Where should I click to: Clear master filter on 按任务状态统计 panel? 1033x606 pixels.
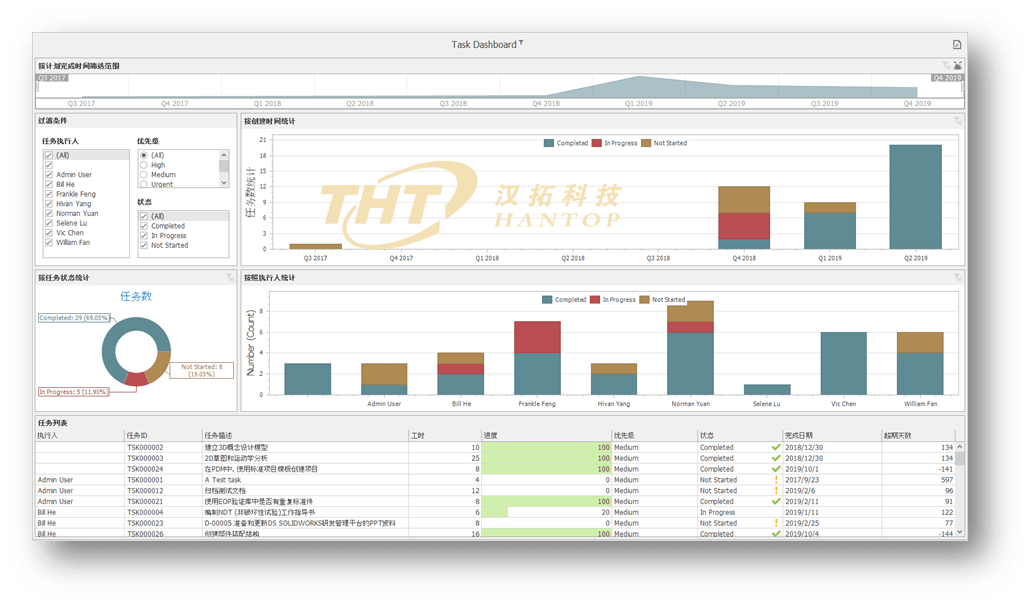pyautogui.click(x=230, y=277)
